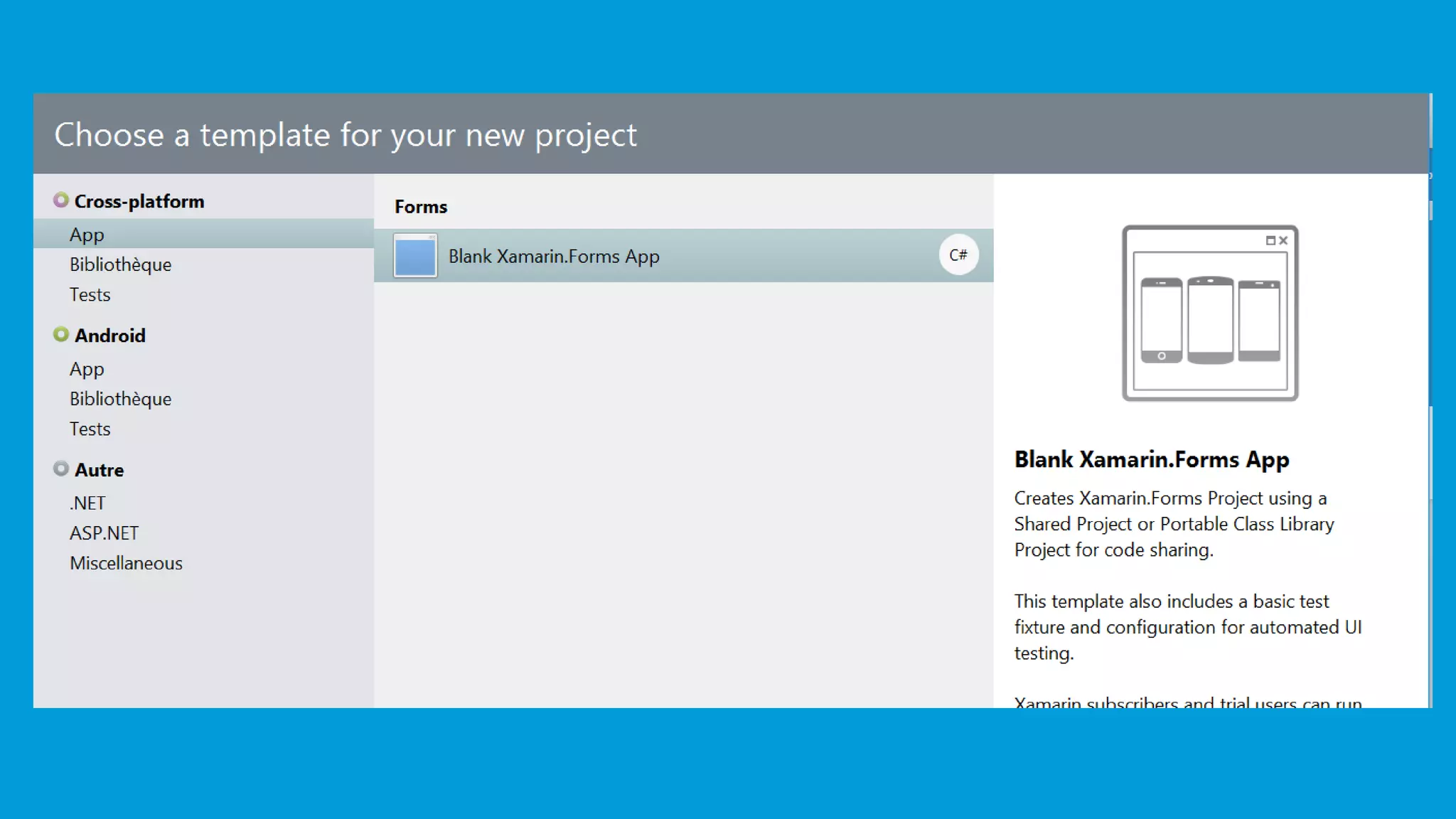Open Bibliothèque templates under Android
The image size is (1456, 819).
pyautogui.click(x=120, y=399)
